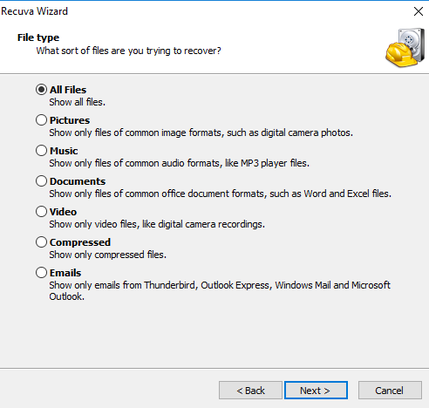Click the MP3 player files description text

pyautogui.click(x=179, y=163)
